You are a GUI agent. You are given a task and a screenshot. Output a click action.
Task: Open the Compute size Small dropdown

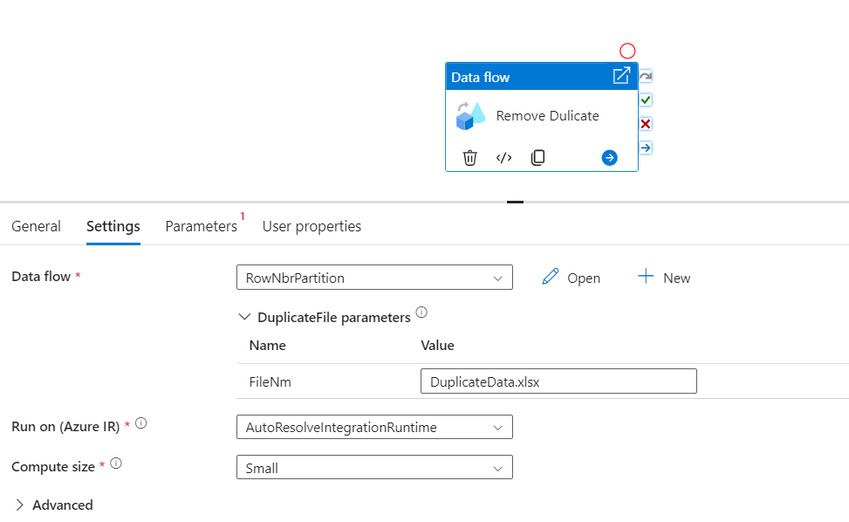point(374,467)
